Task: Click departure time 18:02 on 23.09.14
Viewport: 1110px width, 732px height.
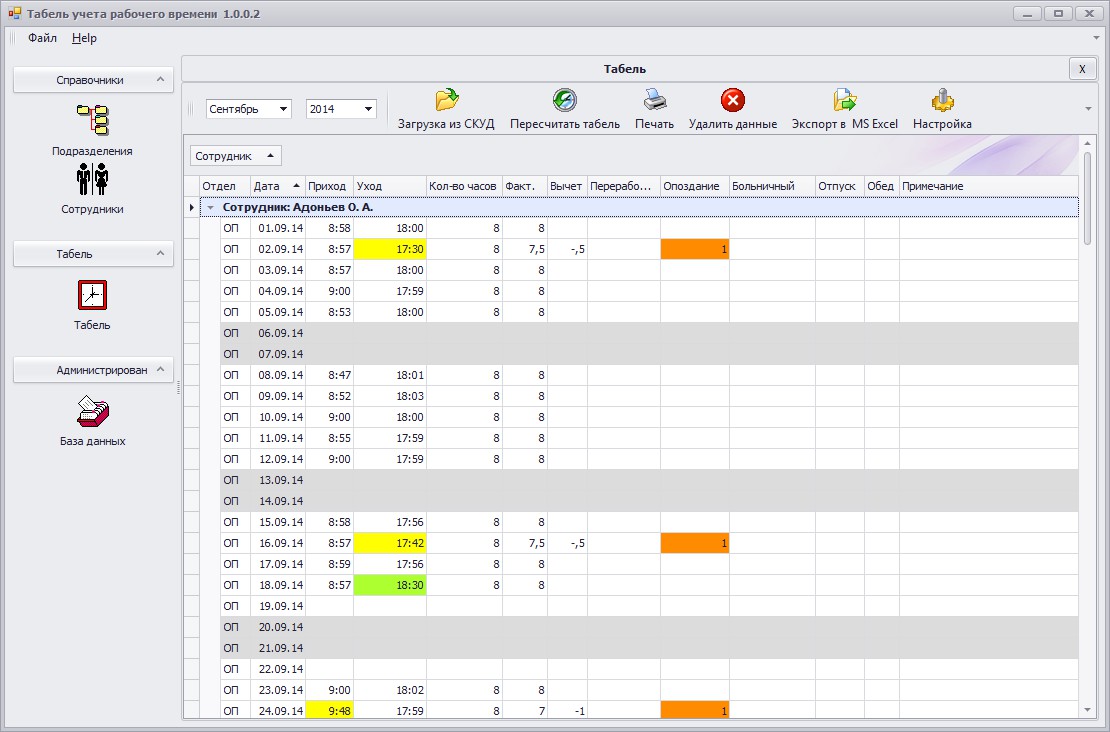Action: pos(390,690)
